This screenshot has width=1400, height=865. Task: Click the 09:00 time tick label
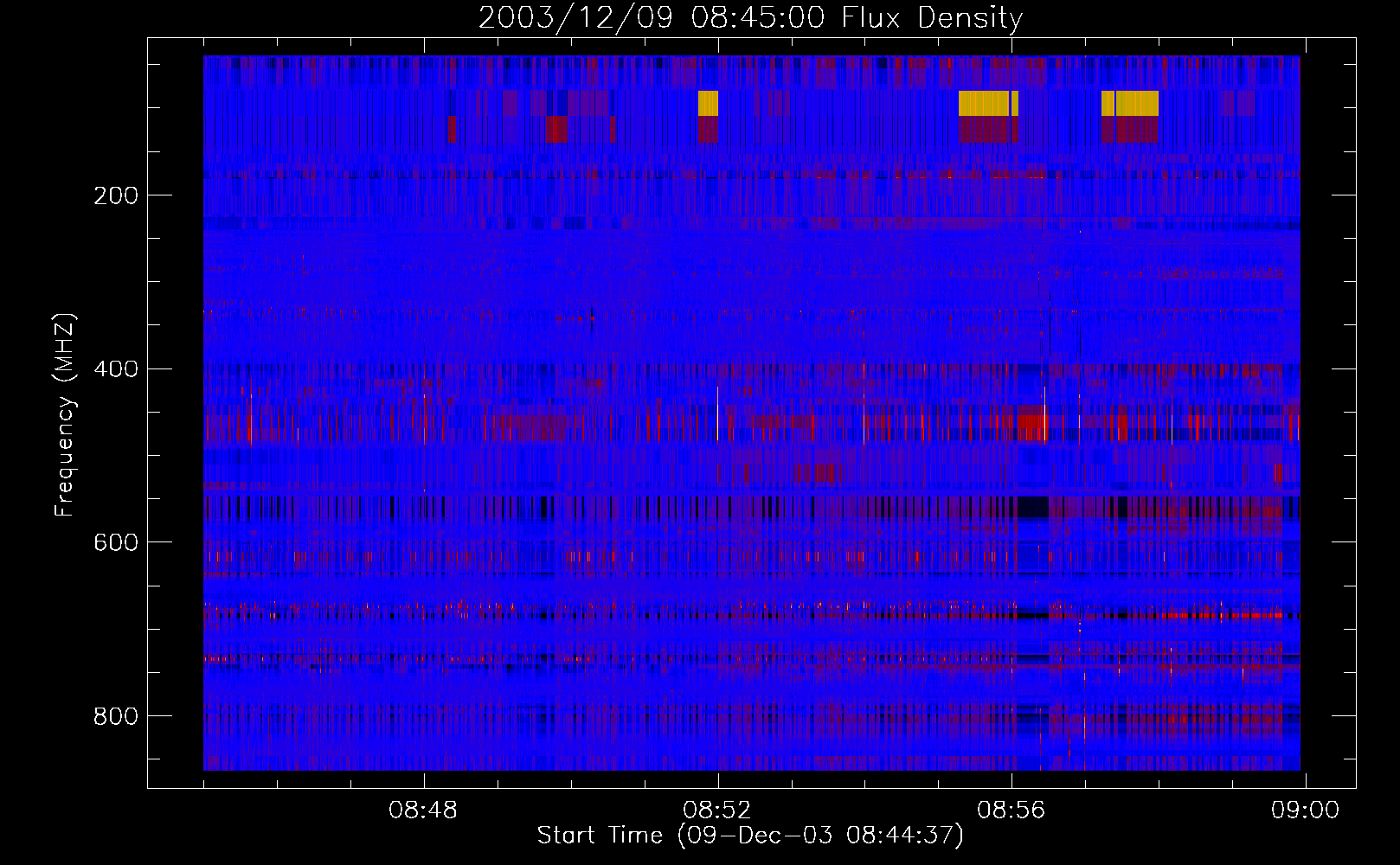pyautogui.click(x=1305, y=811)
